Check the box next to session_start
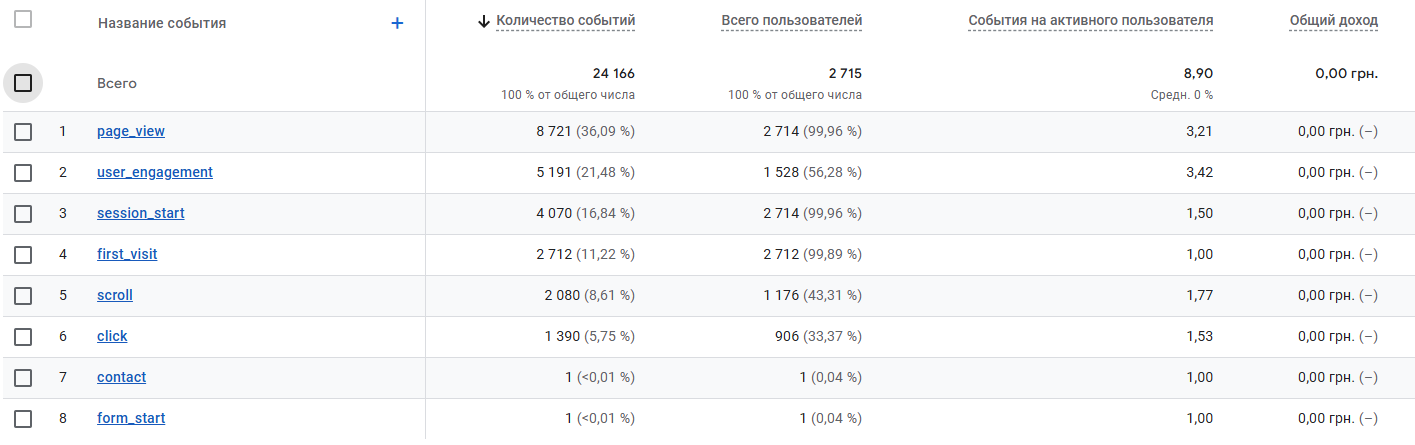The image size is (1415, 445). 23,213
